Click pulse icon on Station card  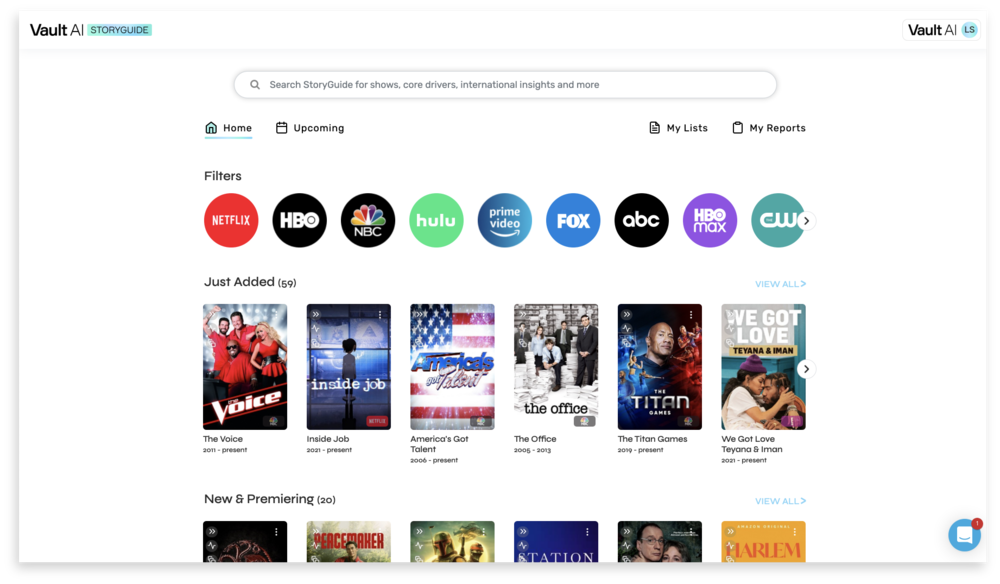click(x=523, y=546)
